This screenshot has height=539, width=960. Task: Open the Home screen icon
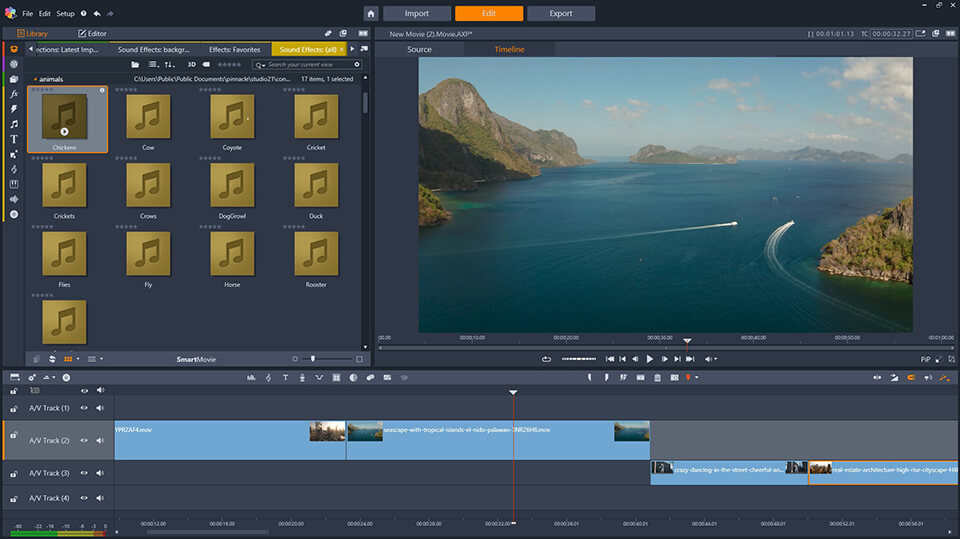pos(370,13)
